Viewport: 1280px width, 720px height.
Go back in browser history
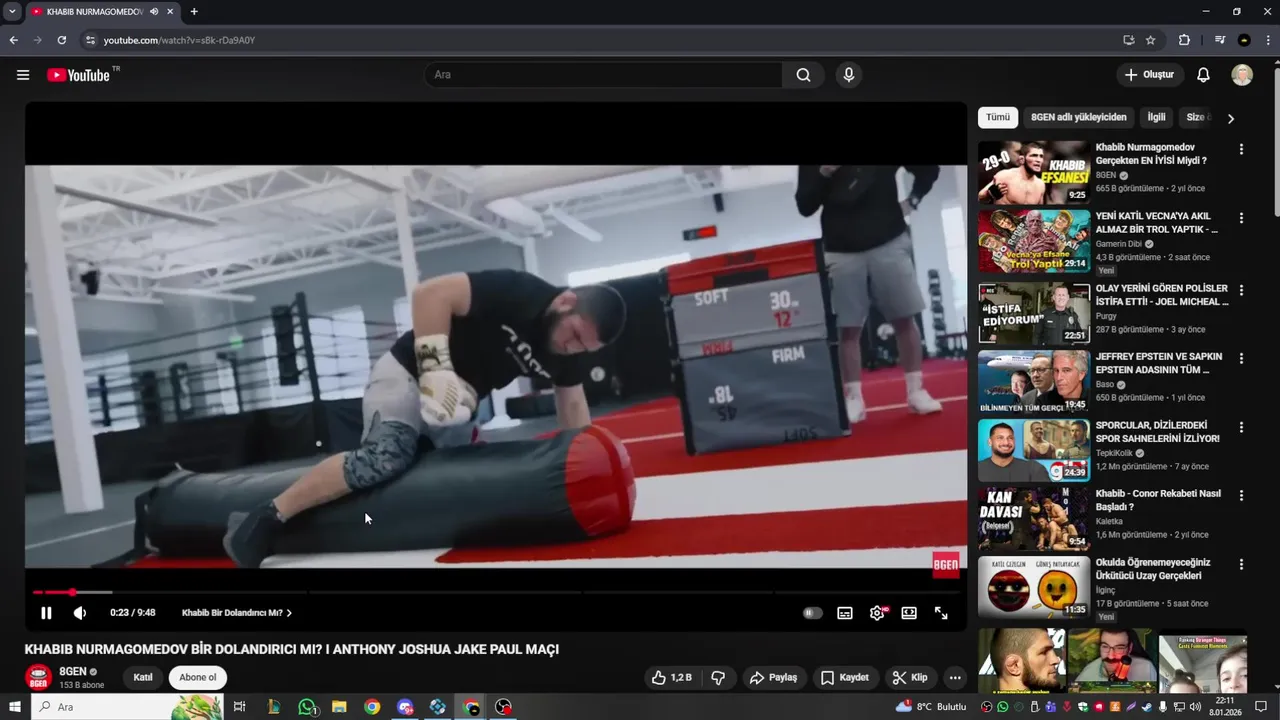14,40
